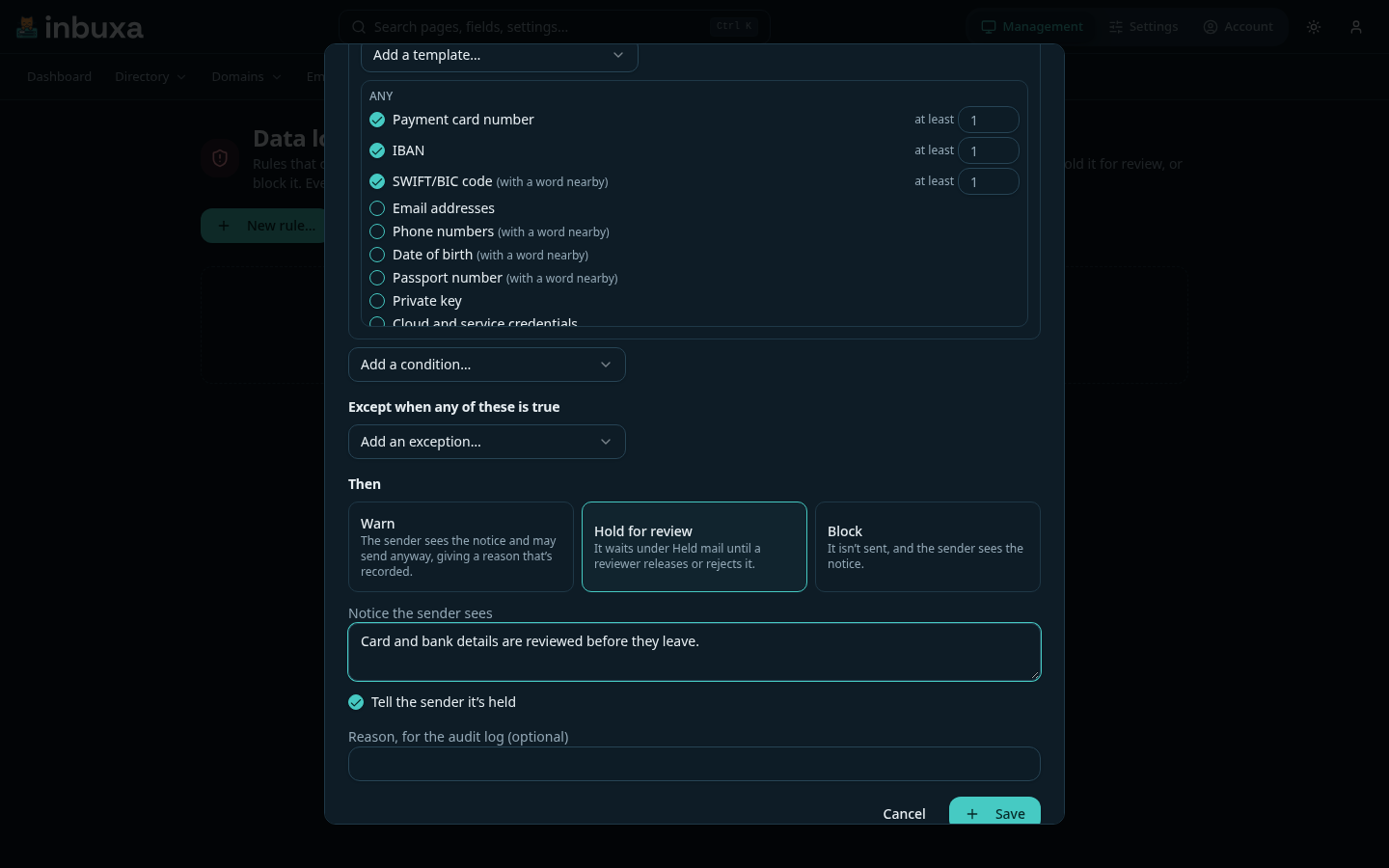Image resolution: width=1389 pixels, height=868 pixels.
Task: Switch to Management section
Action: 1032,27
